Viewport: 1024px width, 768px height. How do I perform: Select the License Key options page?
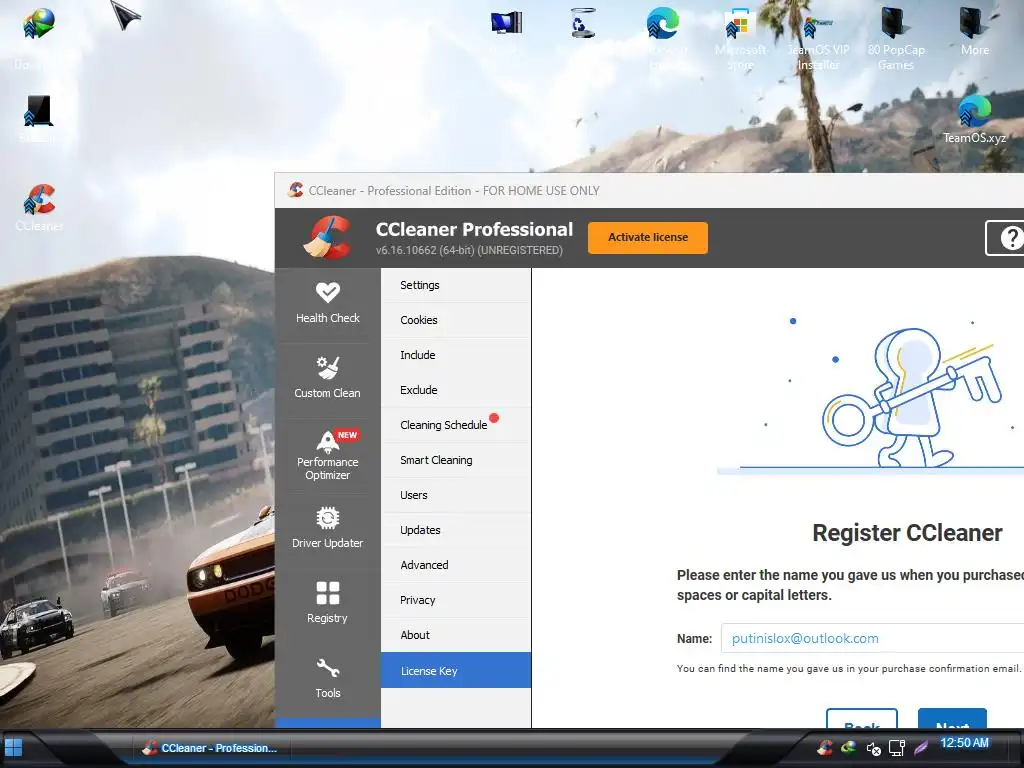tap(456, 670)
